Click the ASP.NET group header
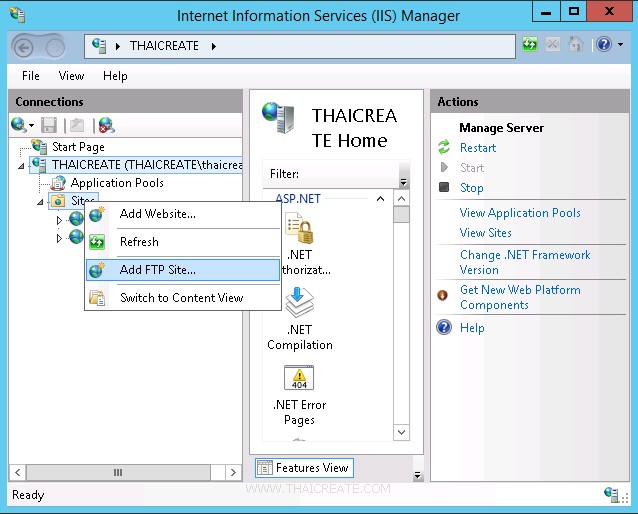 298,199
